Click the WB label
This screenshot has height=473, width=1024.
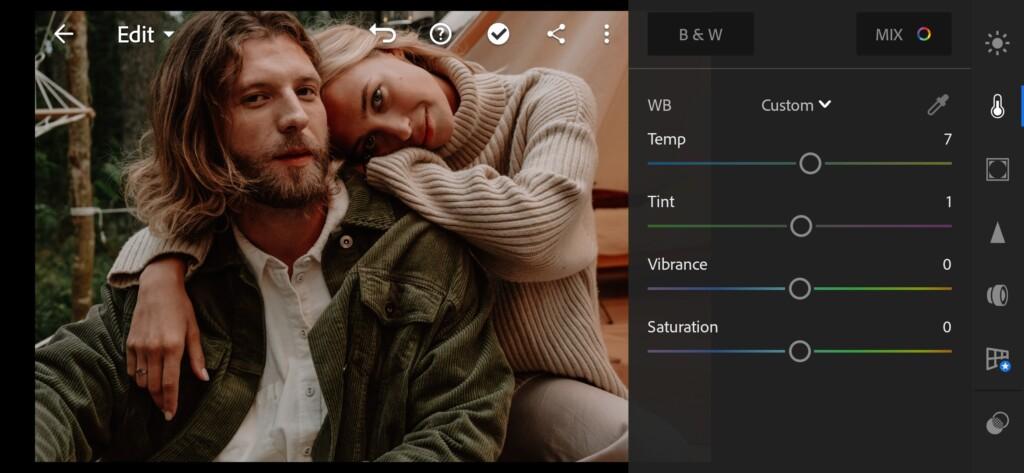coord(659,105)
